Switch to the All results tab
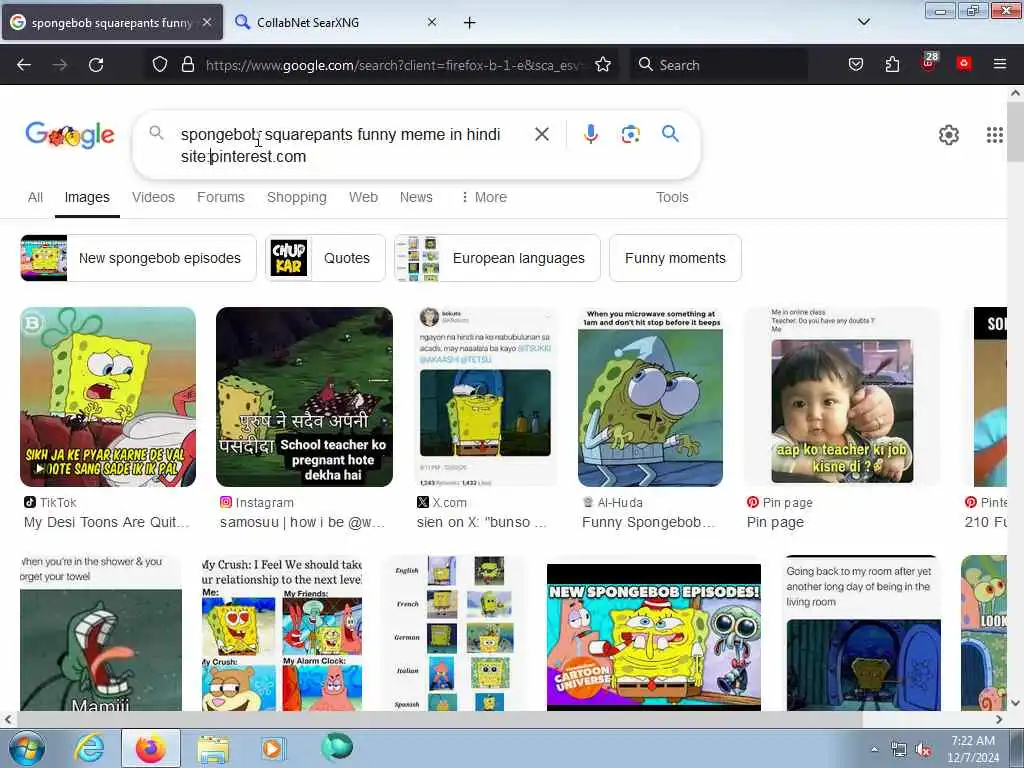Screen dimensions: 1024x768 click(35, 197)
